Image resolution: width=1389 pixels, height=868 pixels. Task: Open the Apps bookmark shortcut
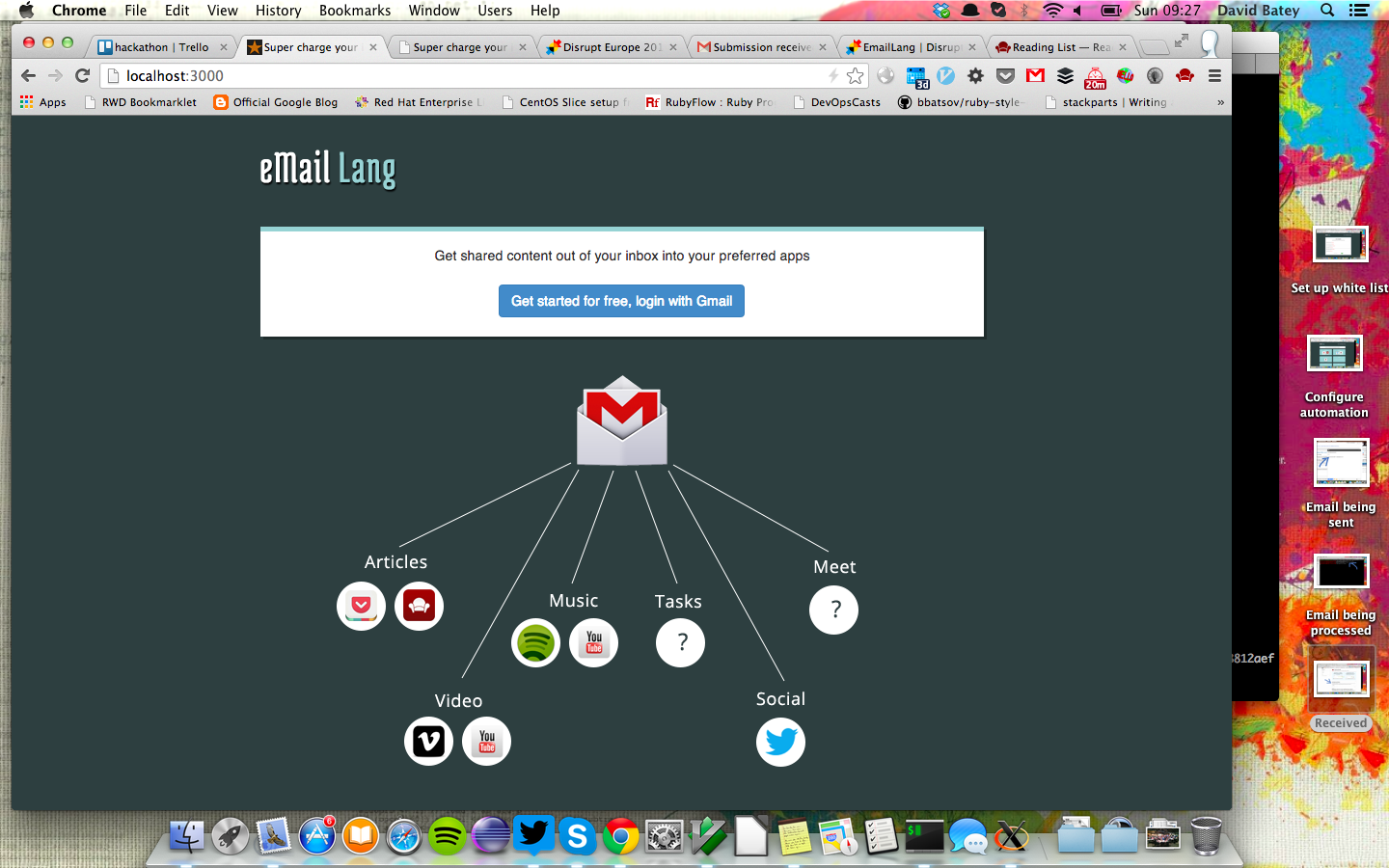pyautogui.click(x=43, y=101)
